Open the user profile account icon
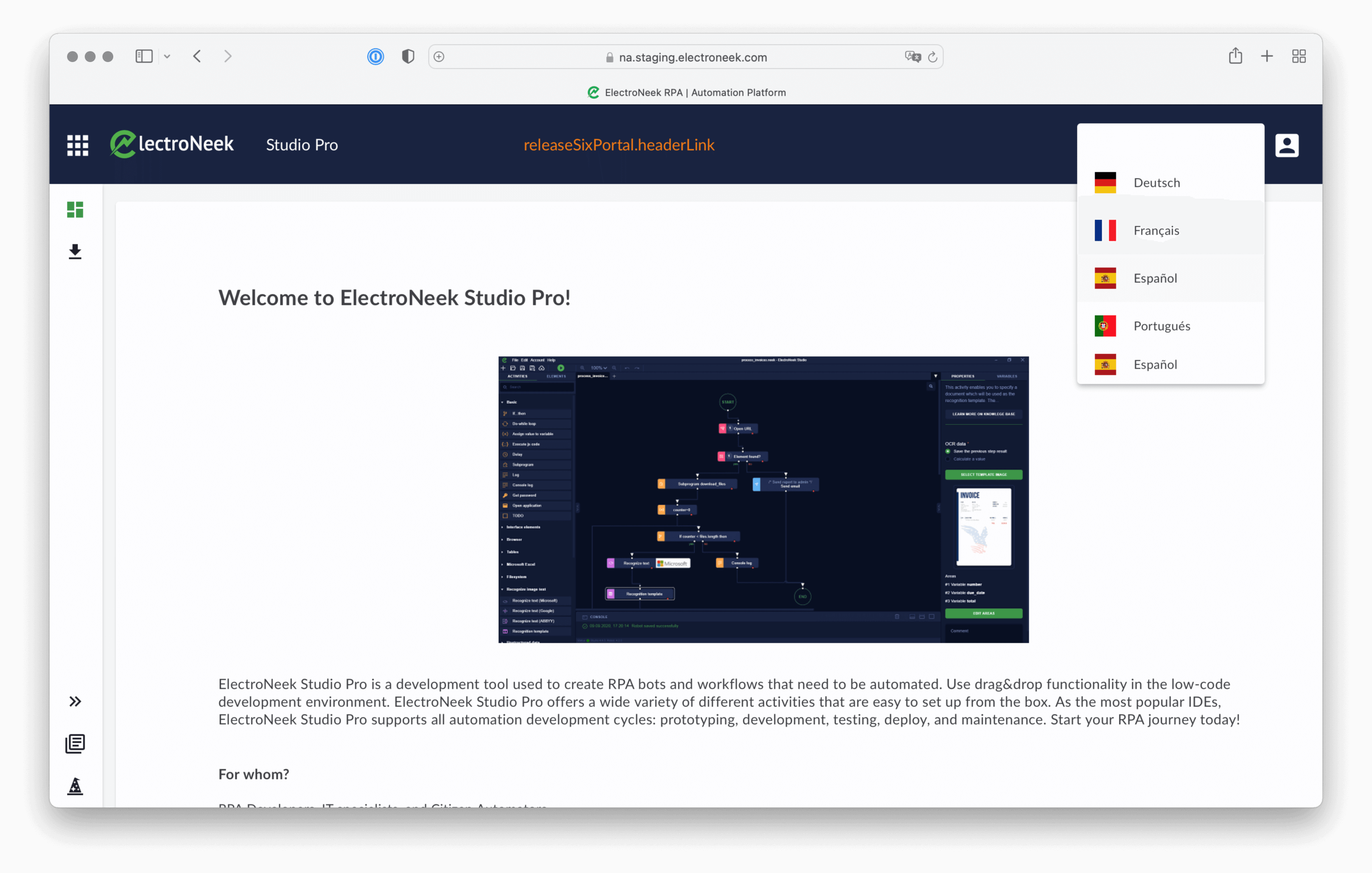Image resolution: width=1372 pixels, height=873 pixels. (1287, 145)
